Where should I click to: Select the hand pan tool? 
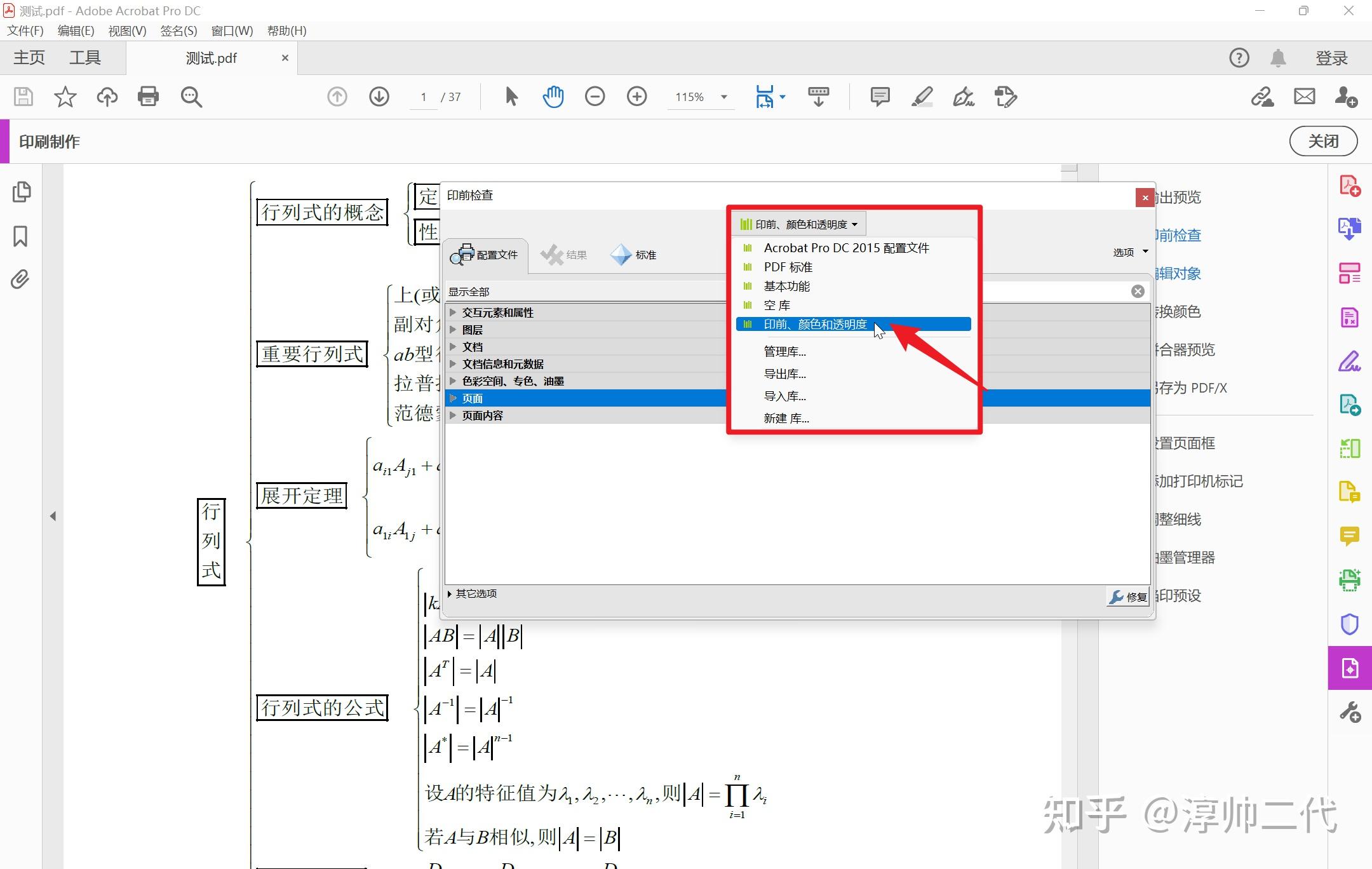(553, 97)
